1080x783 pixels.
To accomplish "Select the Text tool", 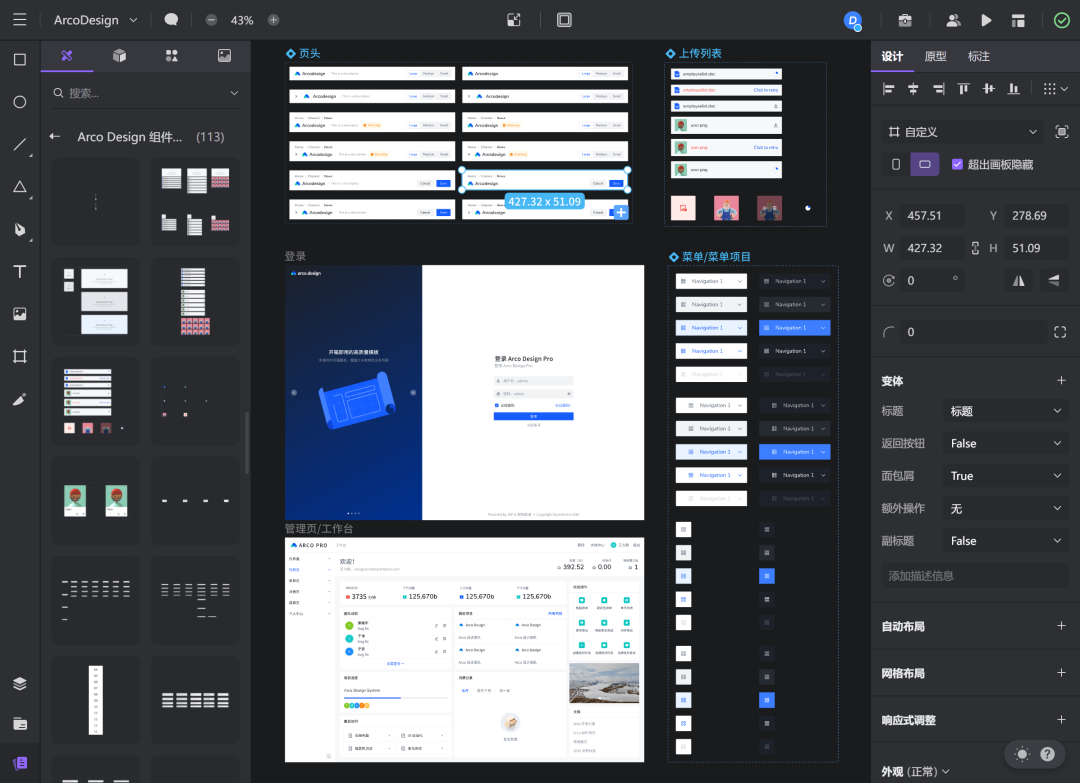I will (x=20, y=271).
